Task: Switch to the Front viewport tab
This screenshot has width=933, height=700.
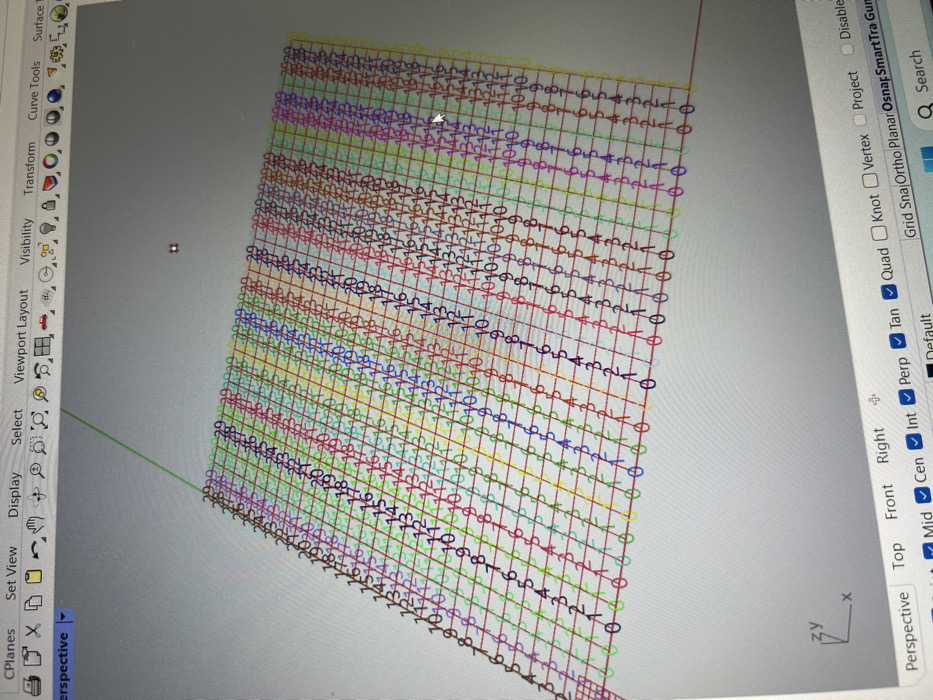Action: coord(889,501)
